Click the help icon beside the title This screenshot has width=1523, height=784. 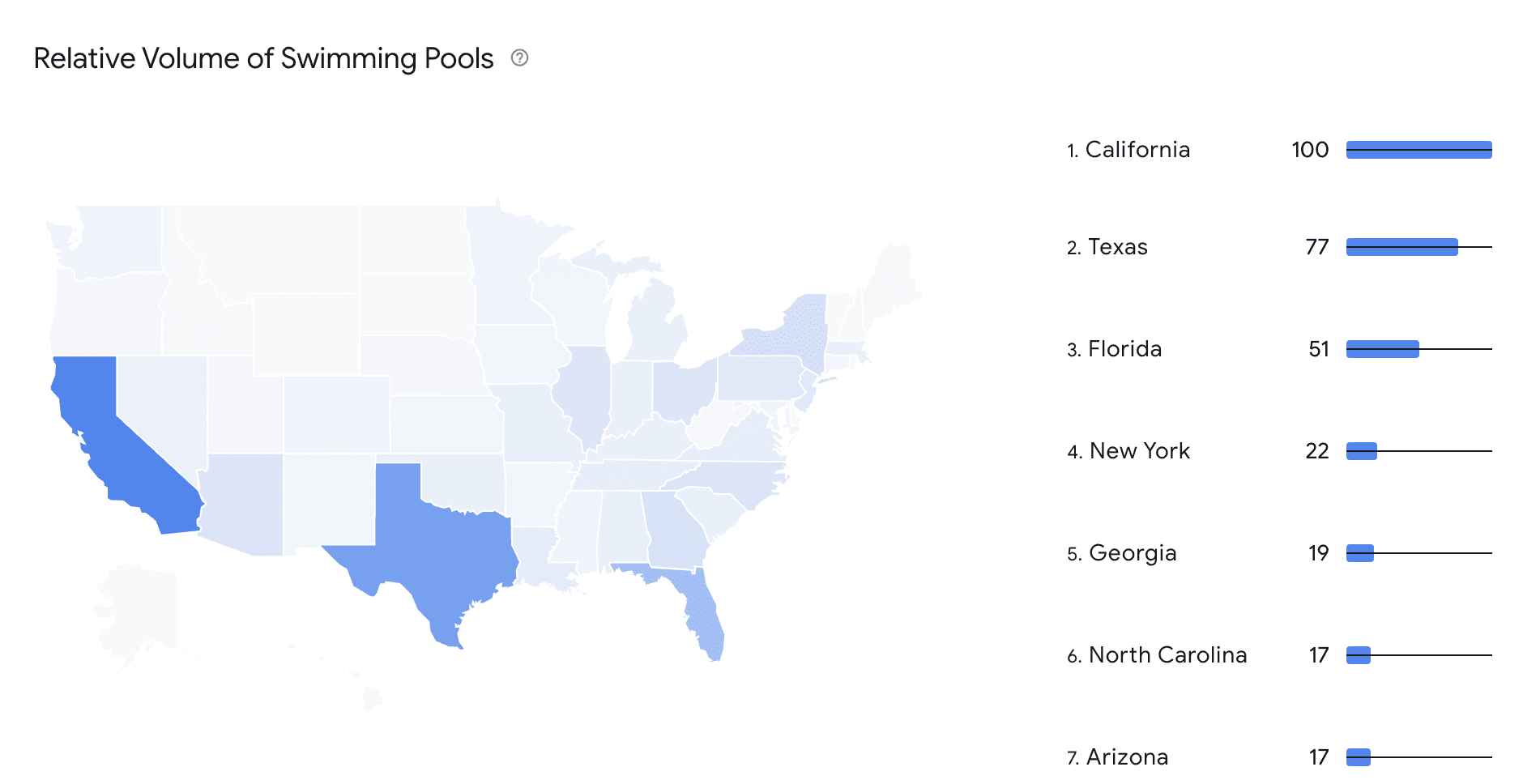(x=520, y=58)
